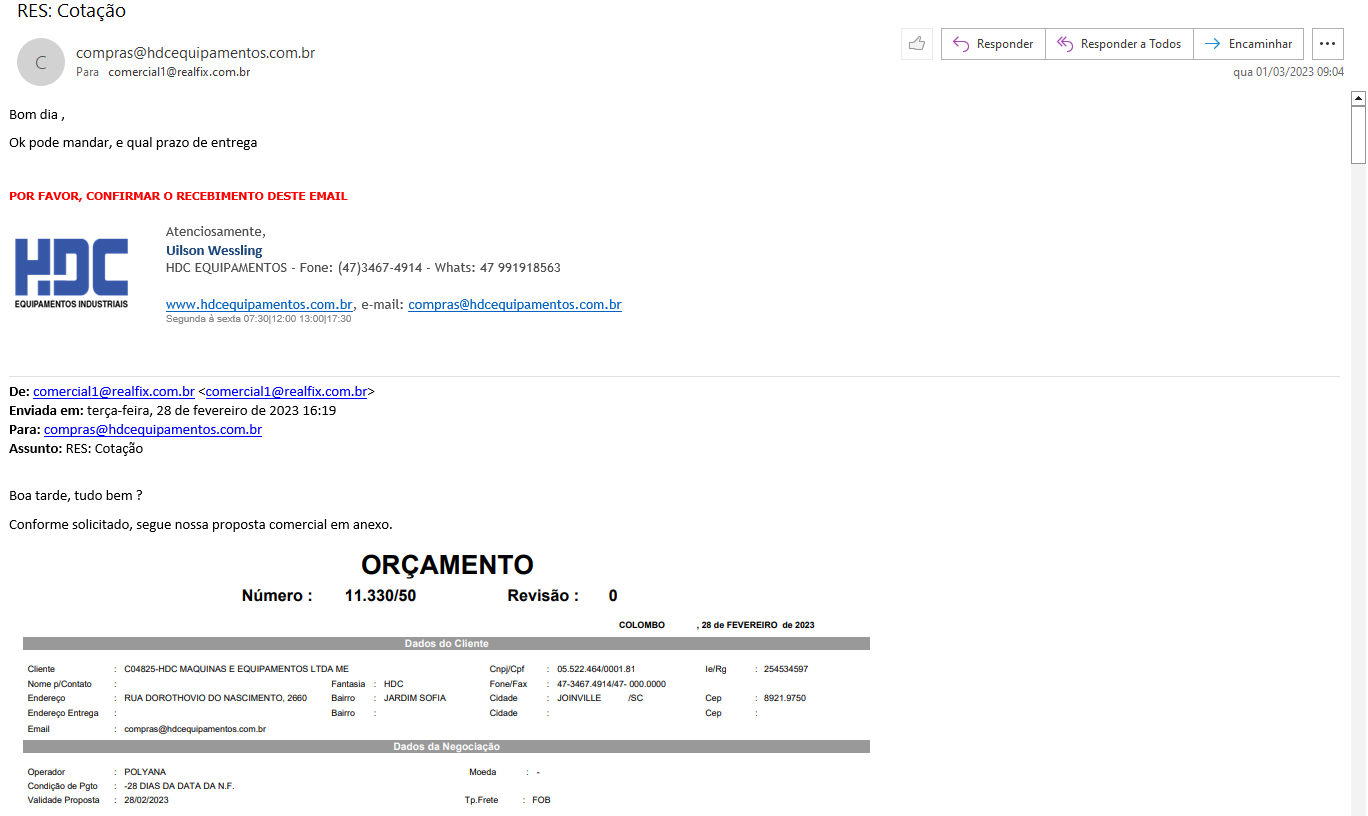1368x816 pixels.
Task: Click the HDC Equipamentos Industriais logo
Action: pyautogui.click(x=71, y=273)
